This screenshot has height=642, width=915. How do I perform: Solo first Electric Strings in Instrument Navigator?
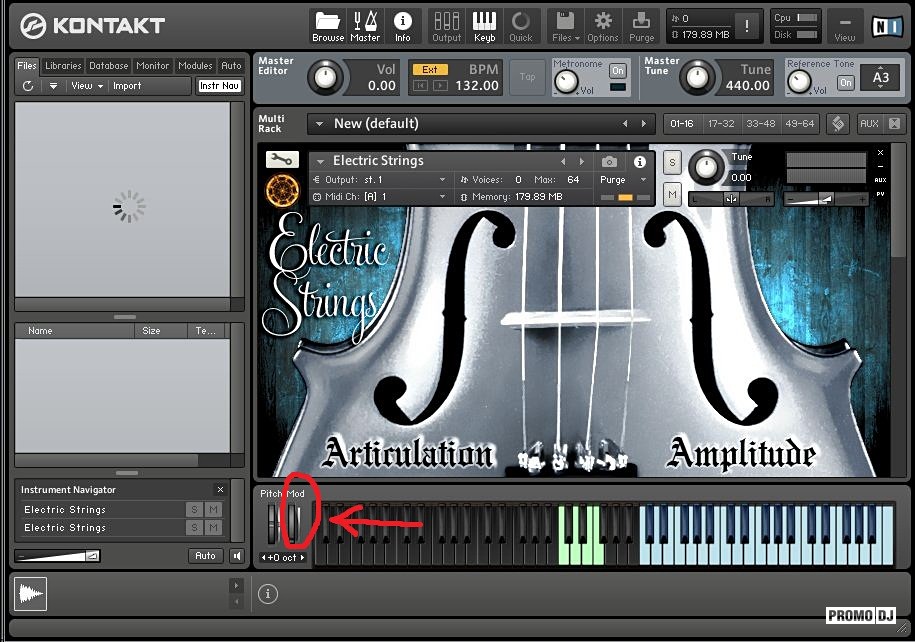click(x=194, y=510)
